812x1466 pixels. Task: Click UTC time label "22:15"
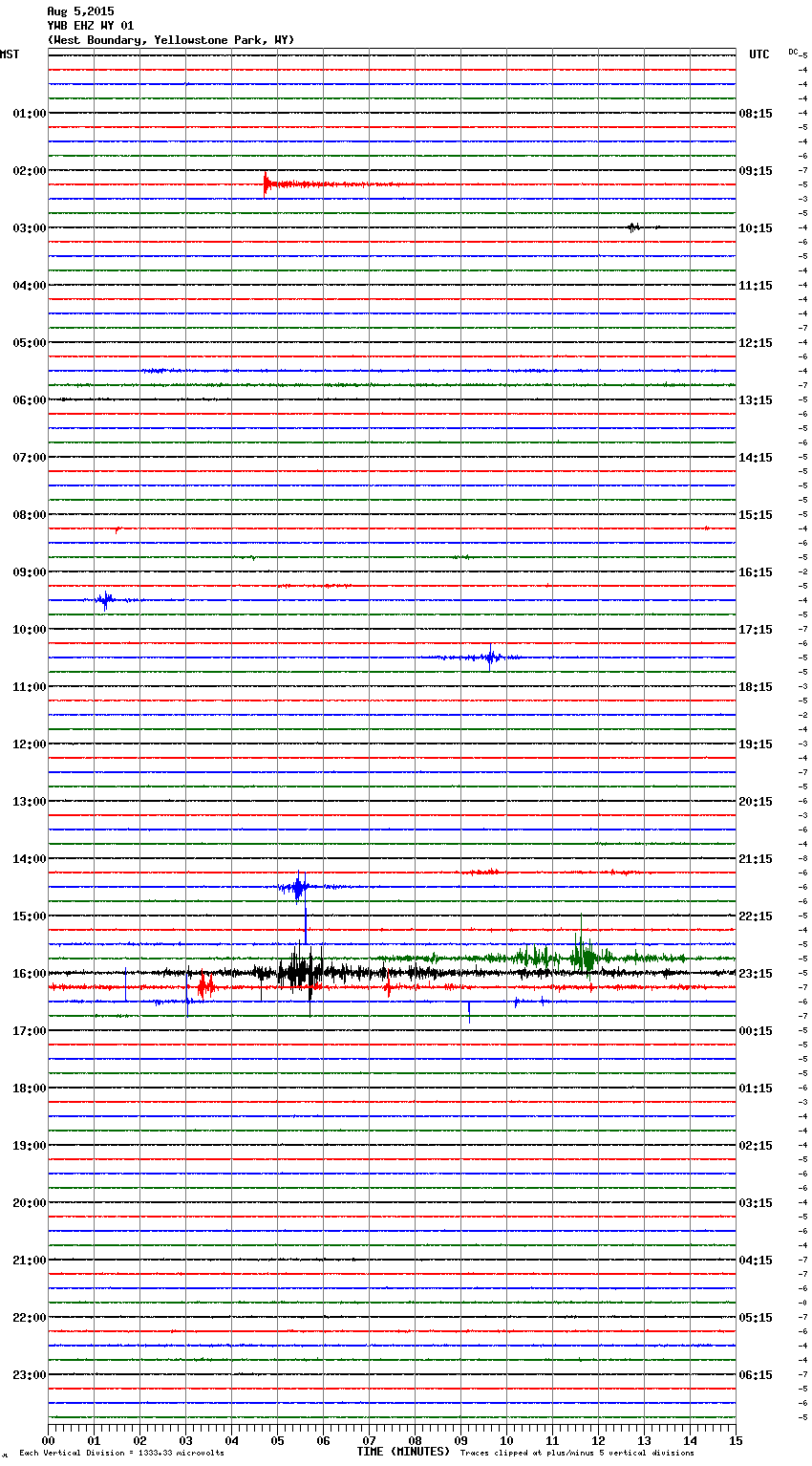click(x=756, y=916)
